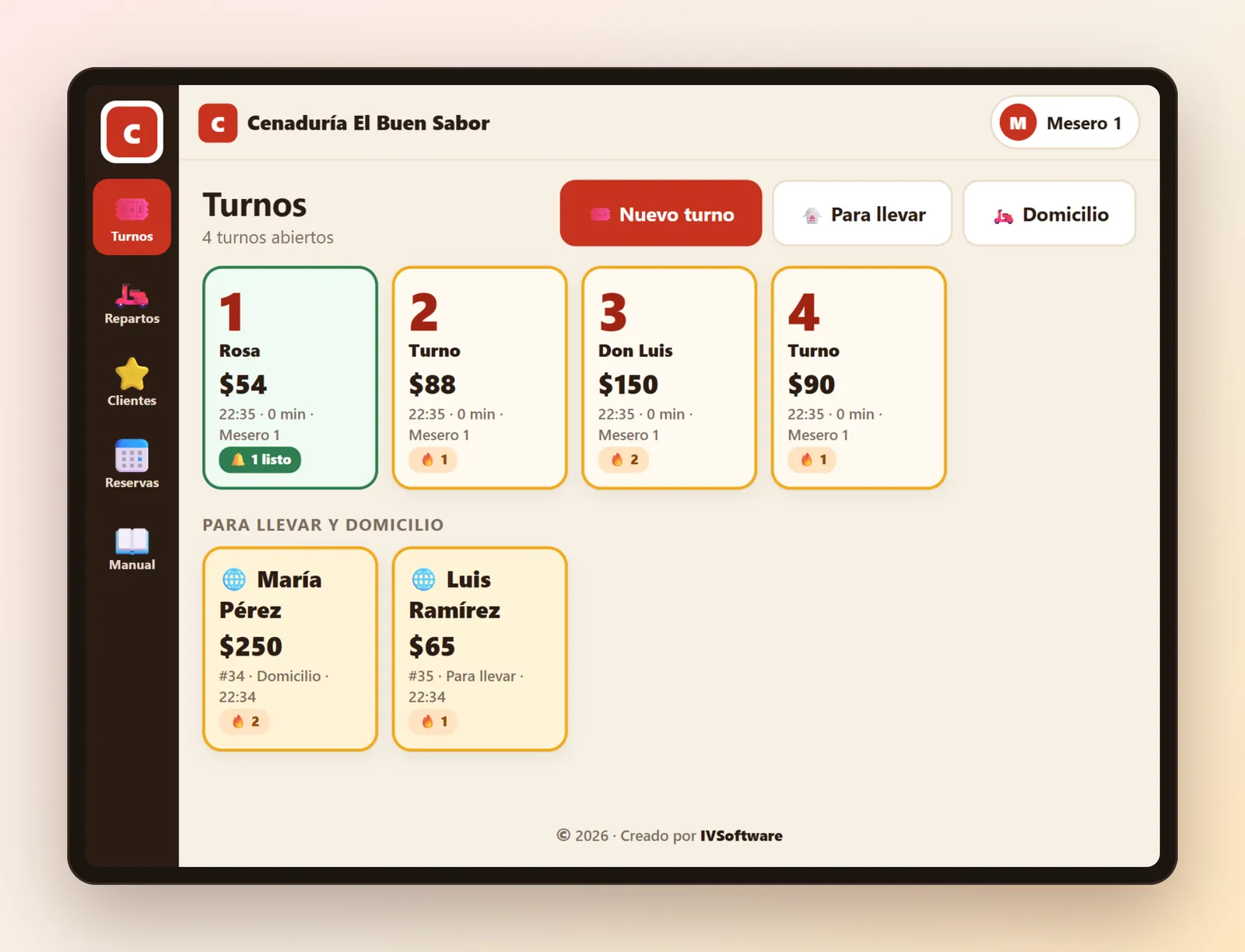Open the Reservas calendar section
1245x952 pixels.
pos(132,464)
